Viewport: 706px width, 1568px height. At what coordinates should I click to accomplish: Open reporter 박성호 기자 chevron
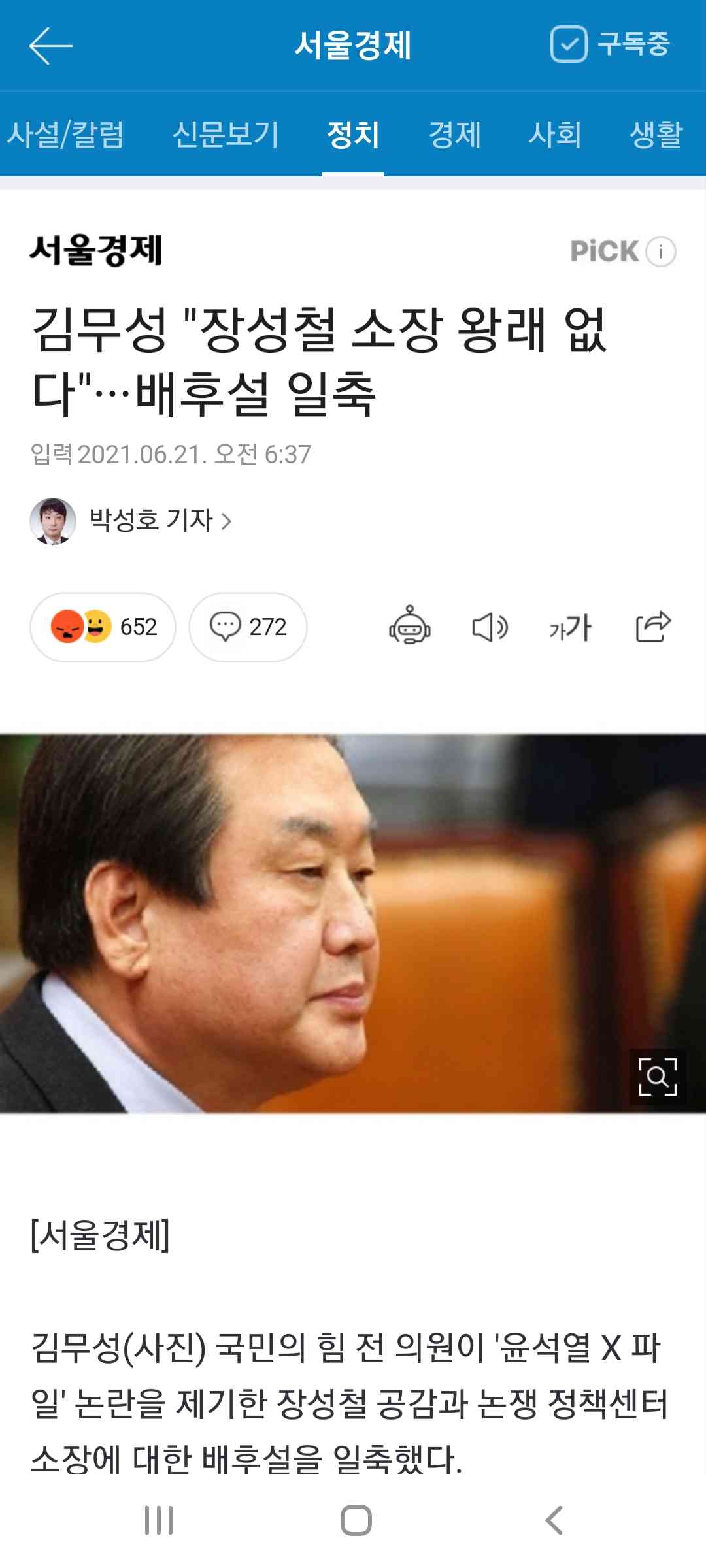[x=227, y=521]
